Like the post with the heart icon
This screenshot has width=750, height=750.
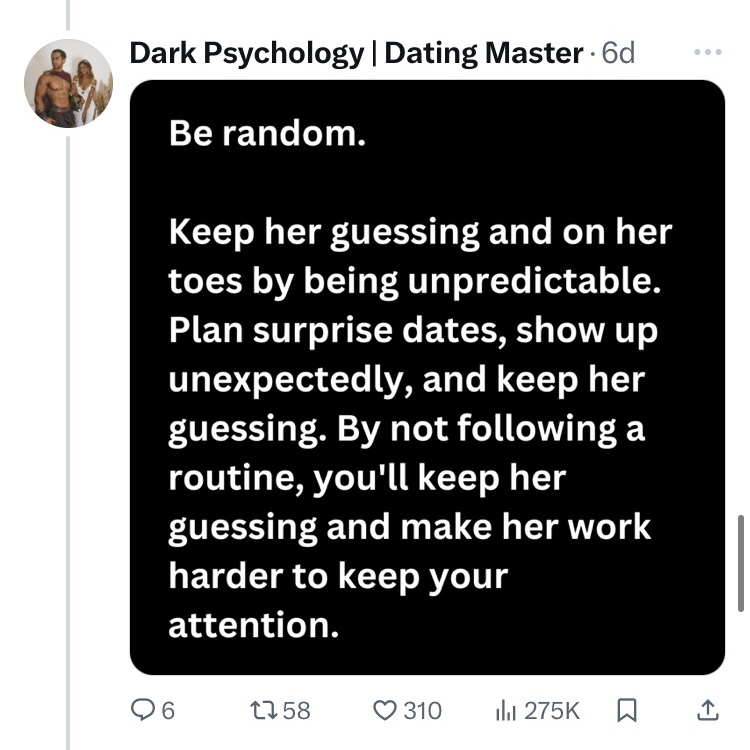384,710
